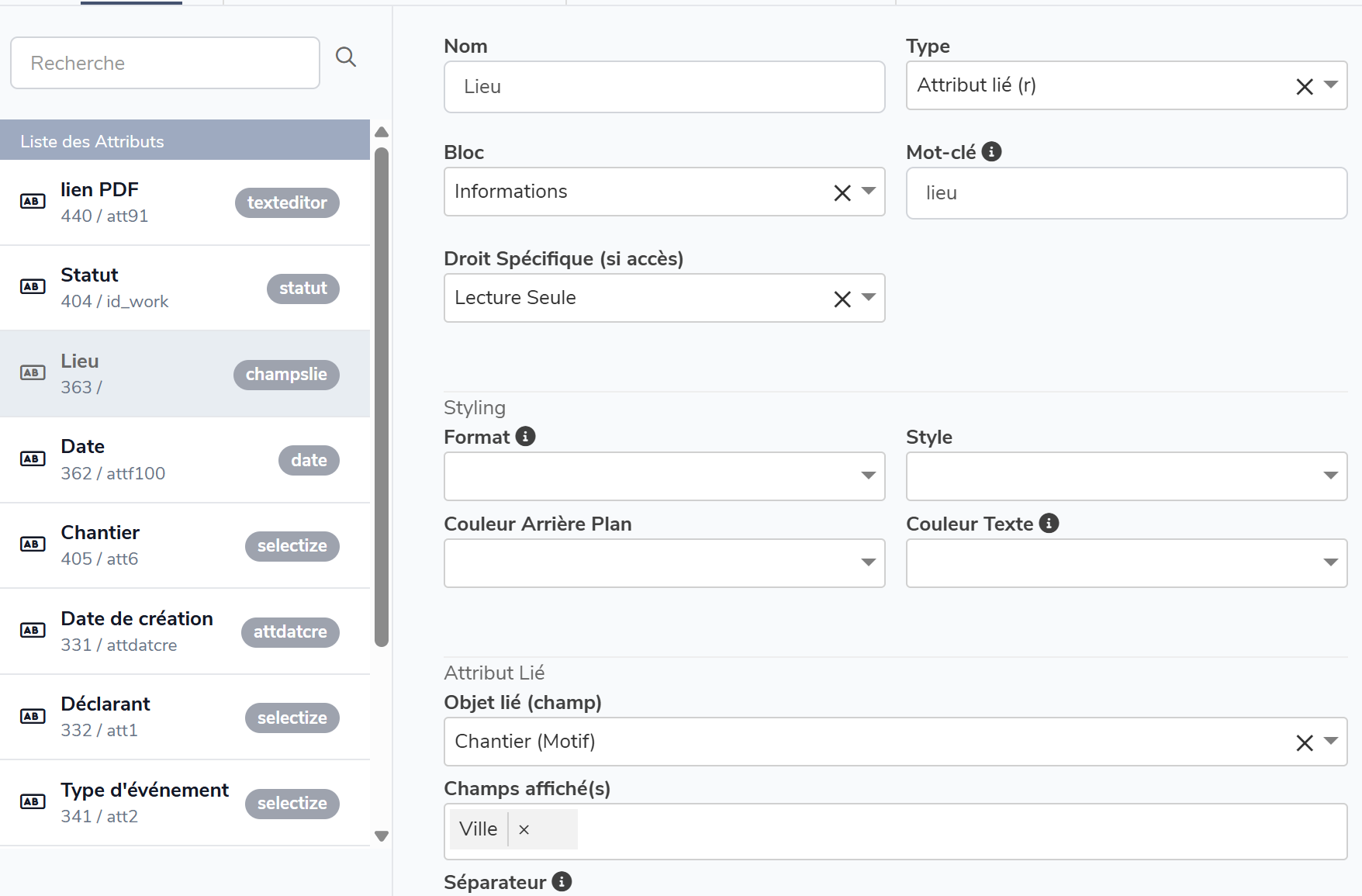Clear the Bloc Informations selection
The image size is (1362, 896).
(x=842, y=192)
